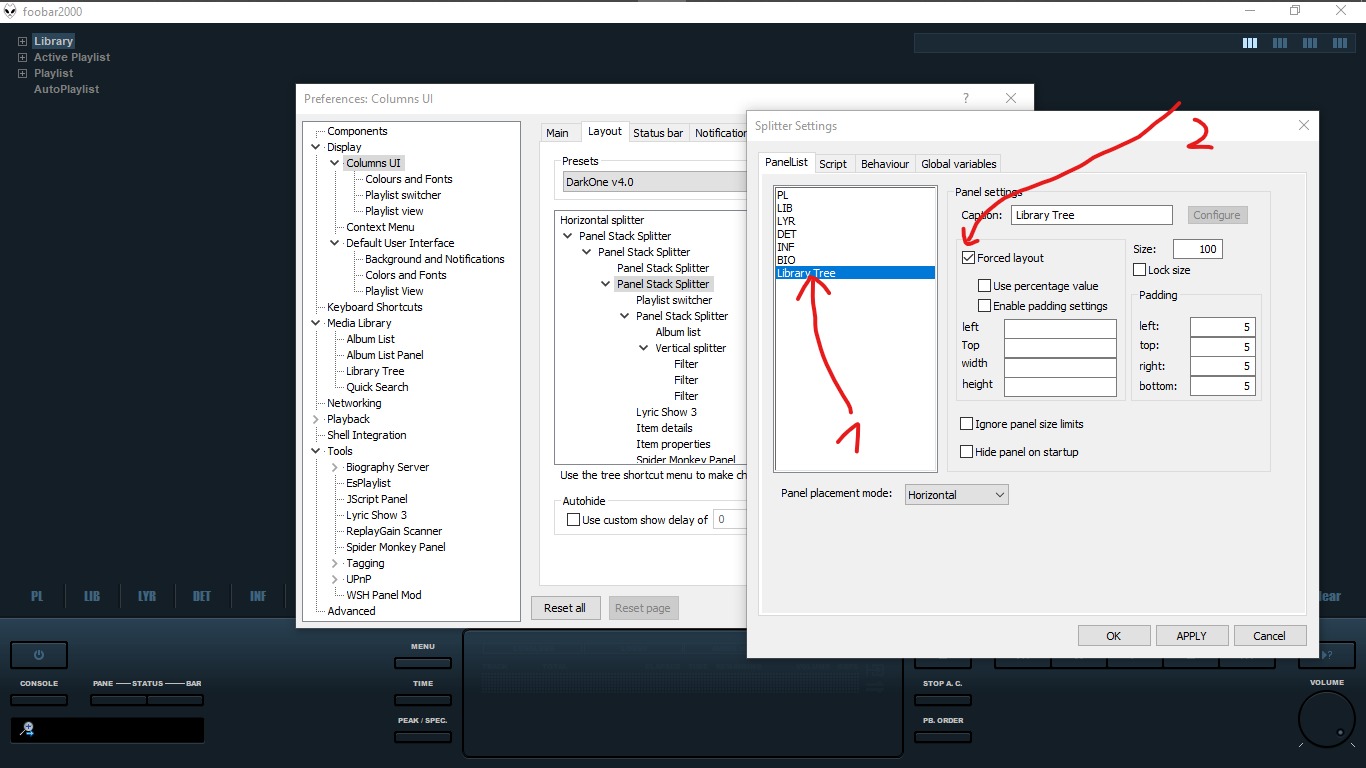Viewport: 1366px width, 768px height.
Task: Select BIO in the panel list
Action: 786,260
